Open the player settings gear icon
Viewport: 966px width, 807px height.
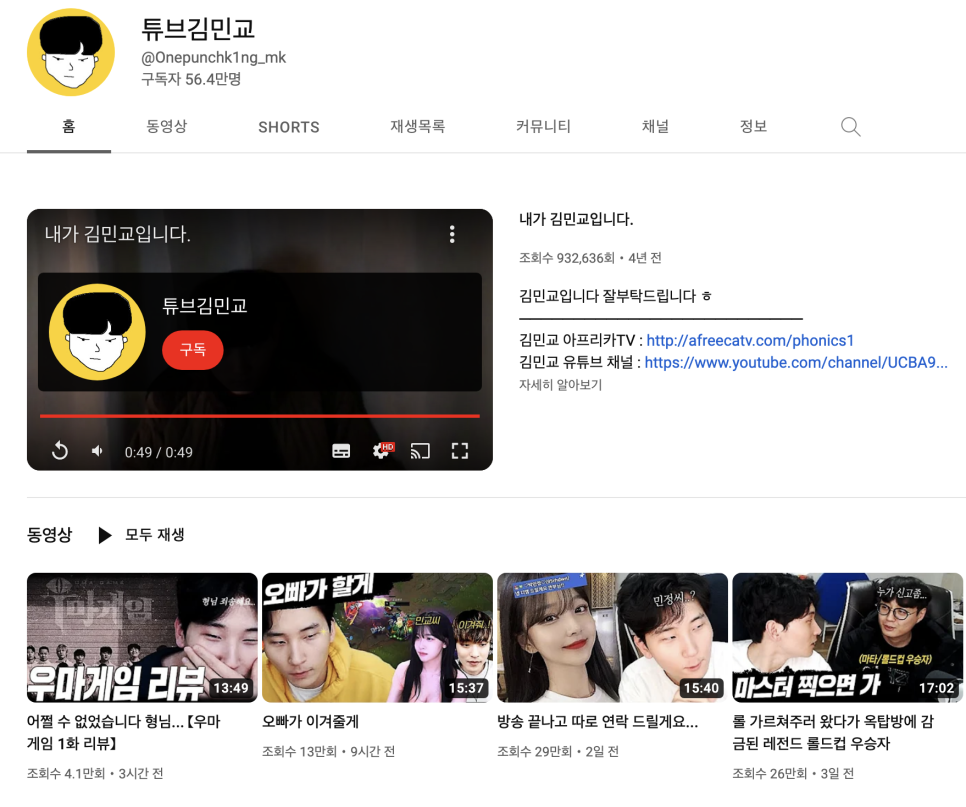pos(381,451)
